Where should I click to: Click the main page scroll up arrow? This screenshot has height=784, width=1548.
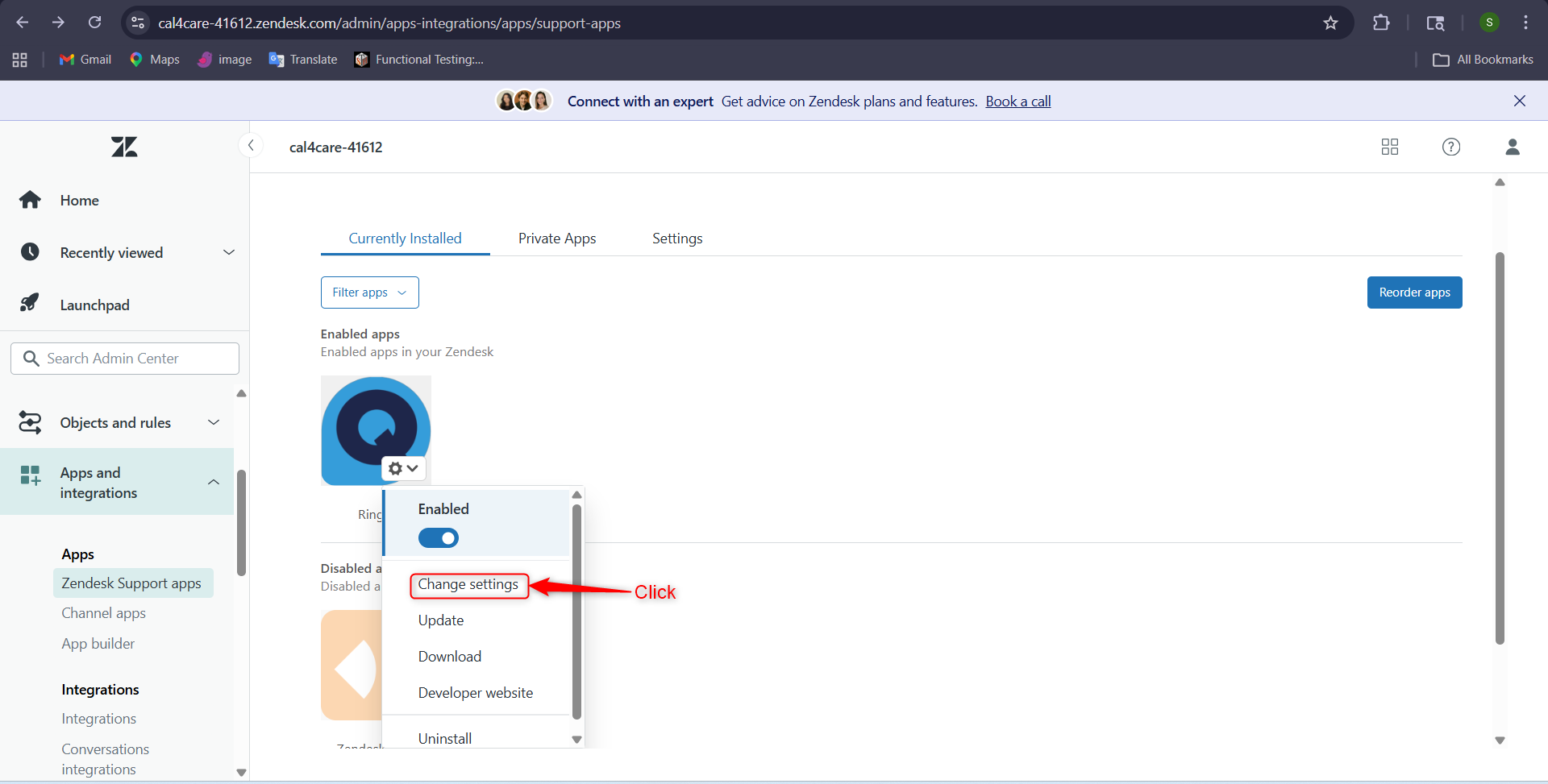[1500, 182]
